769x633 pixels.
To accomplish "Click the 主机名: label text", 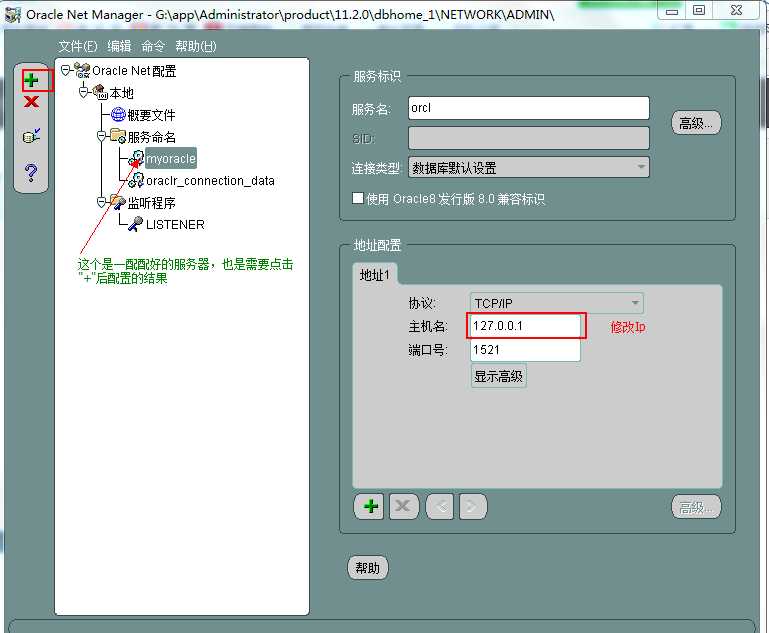I will (x=428, y=326).
